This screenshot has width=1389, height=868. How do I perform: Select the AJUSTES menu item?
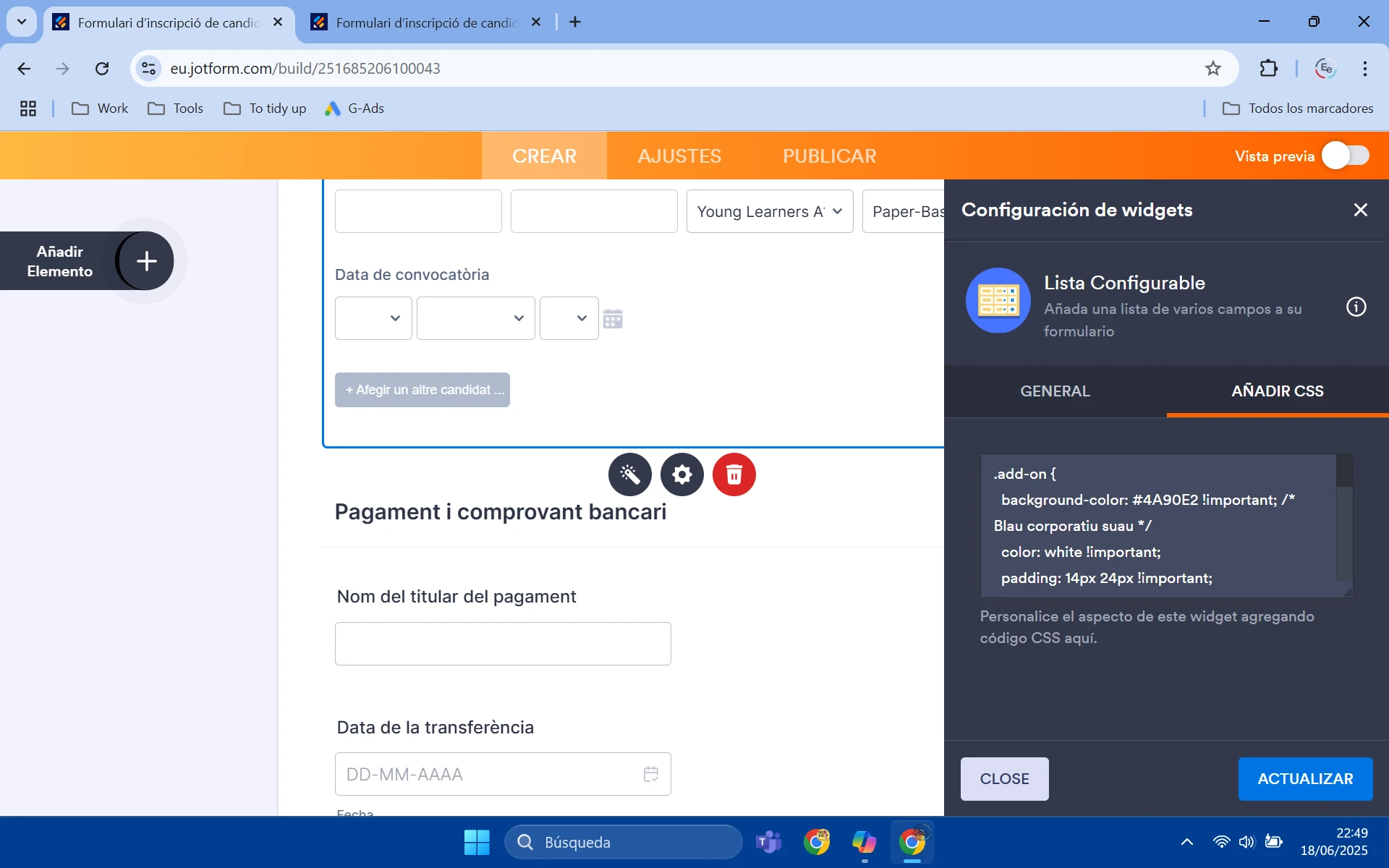pyautogui.click(x=679, y=156)
